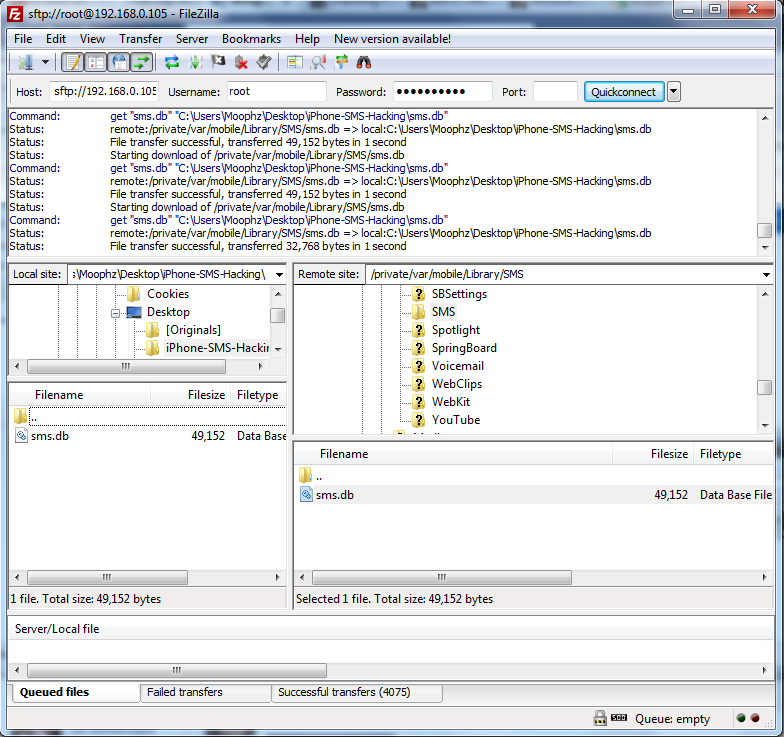784x737 pixels.
Task: Open the Site Manager icon
Action: click(25, 62)
